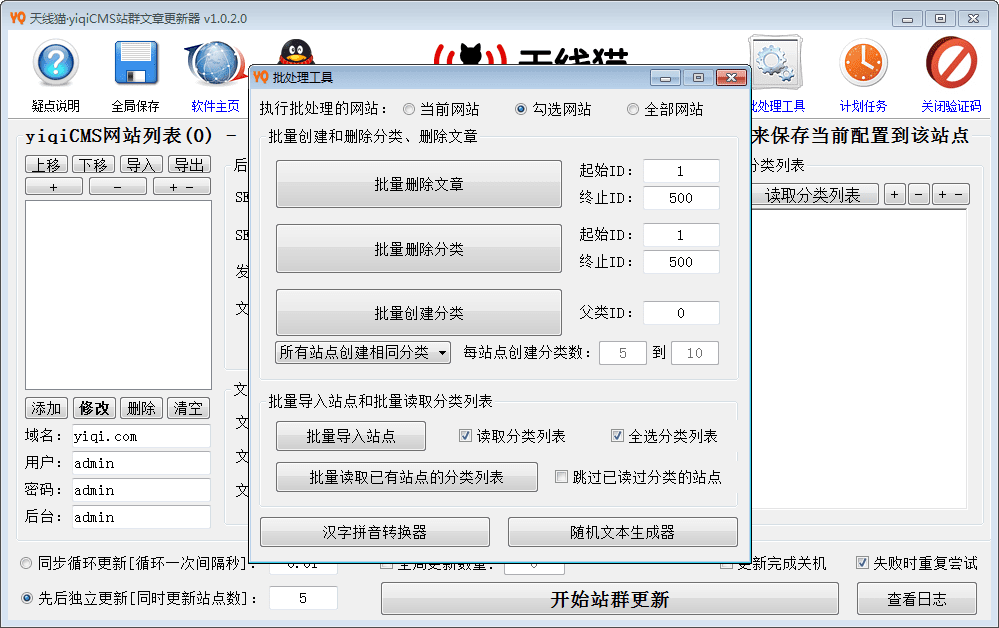
Task: Click the 修改 site button
Action: 94,408
